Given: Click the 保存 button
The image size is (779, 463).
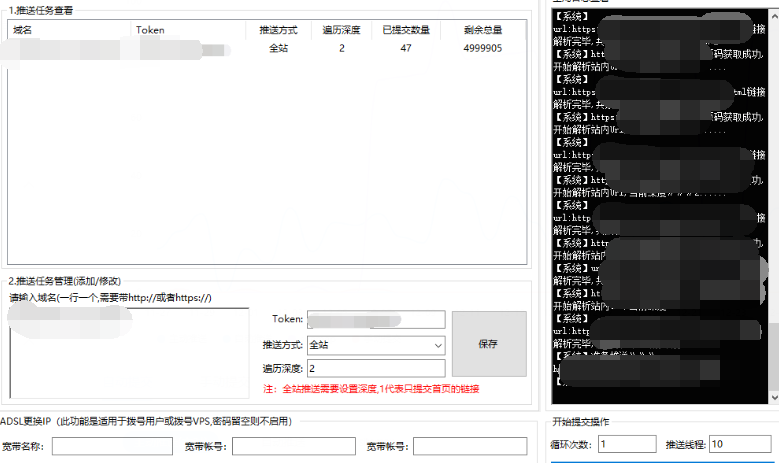Looking at the screenshot, I should [489, 344].
